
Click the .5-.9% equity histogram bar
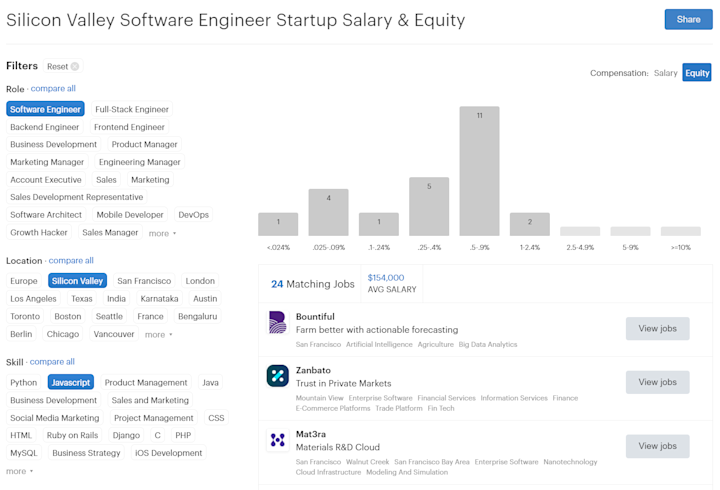click(x=479, y=171)
